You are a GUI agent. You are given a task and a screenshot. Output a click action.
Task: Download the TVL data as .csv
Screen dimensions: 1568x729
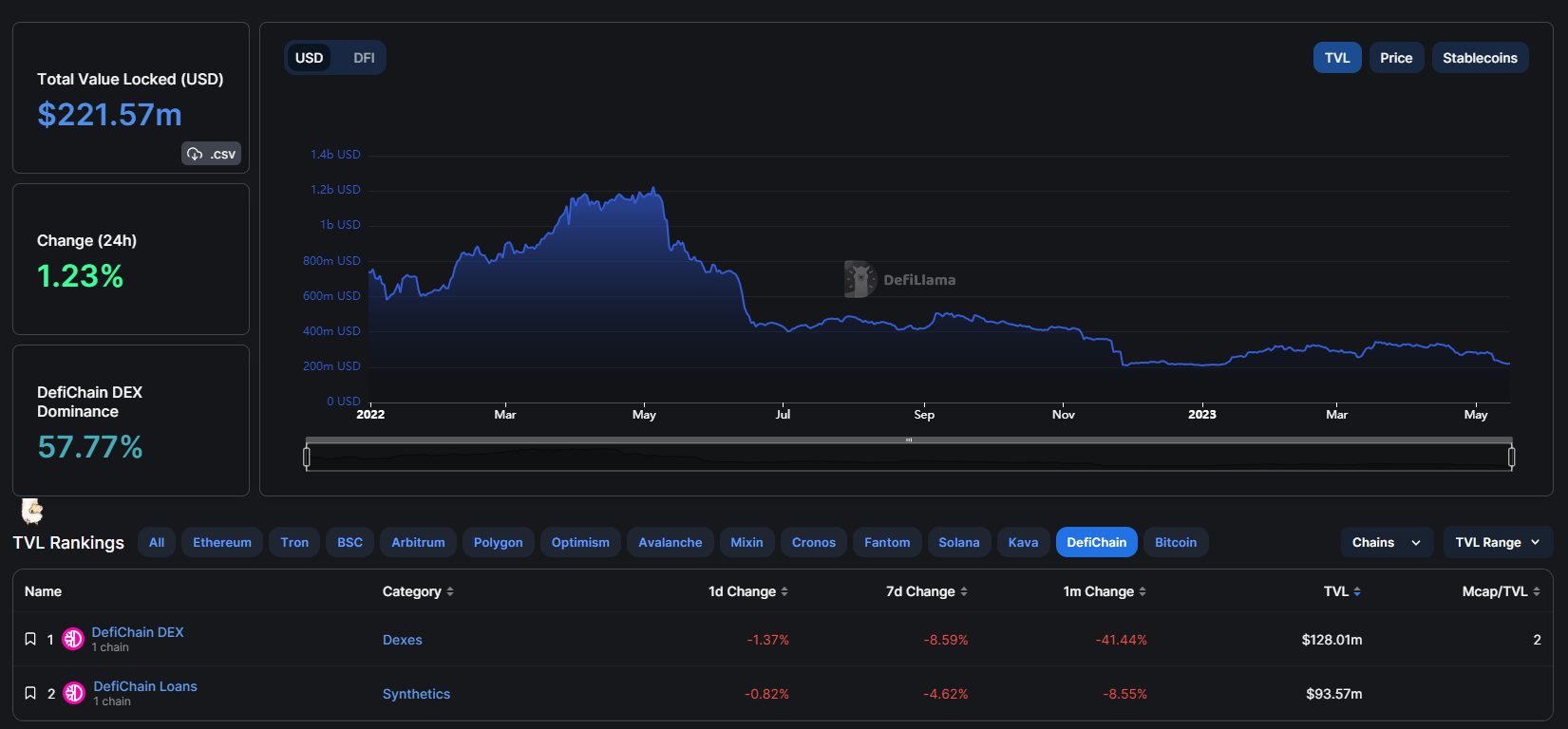click(211, 154)
